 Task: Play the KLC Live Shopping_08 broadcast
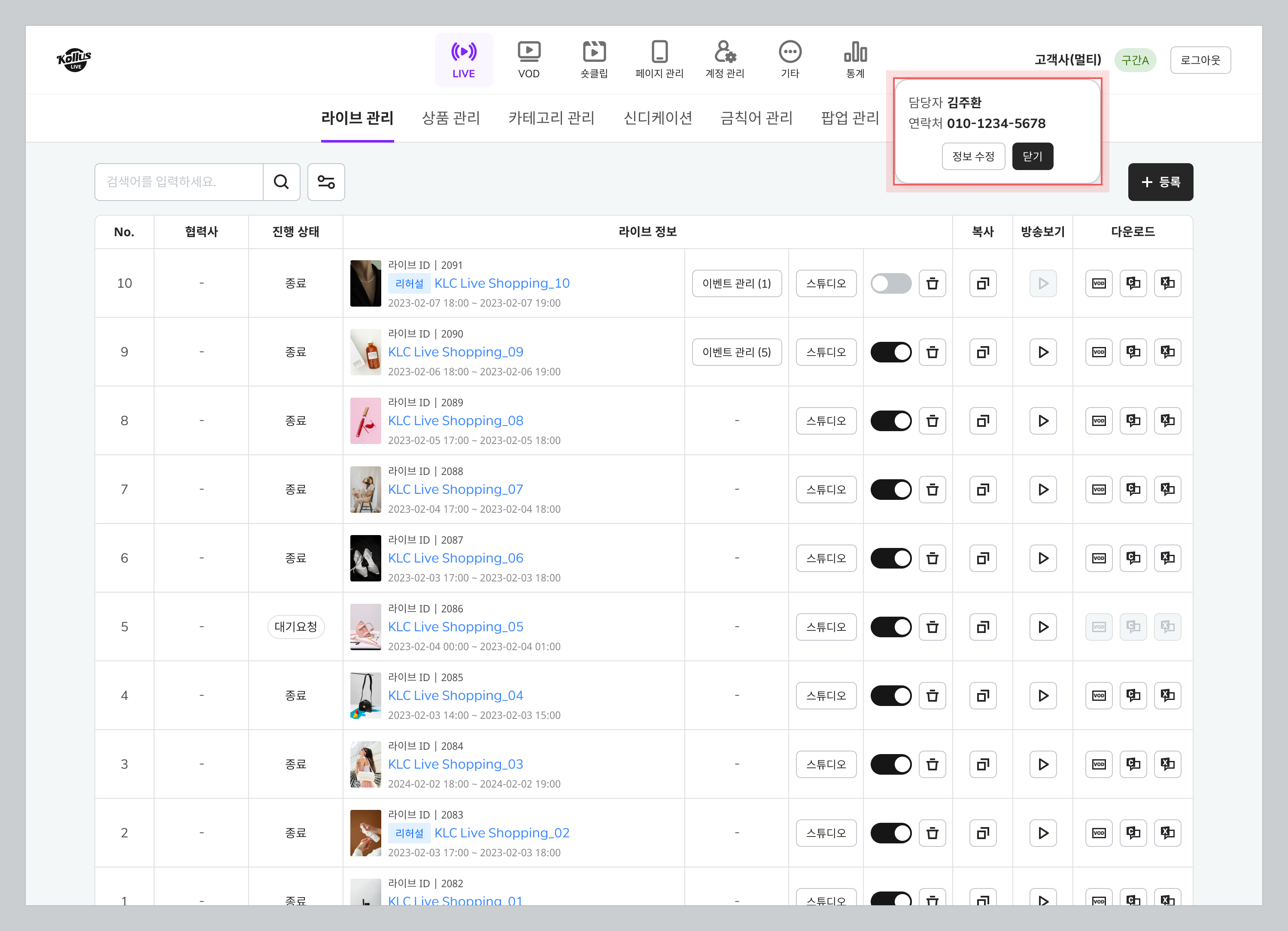pyautogui.click(x=1043, y=421)
